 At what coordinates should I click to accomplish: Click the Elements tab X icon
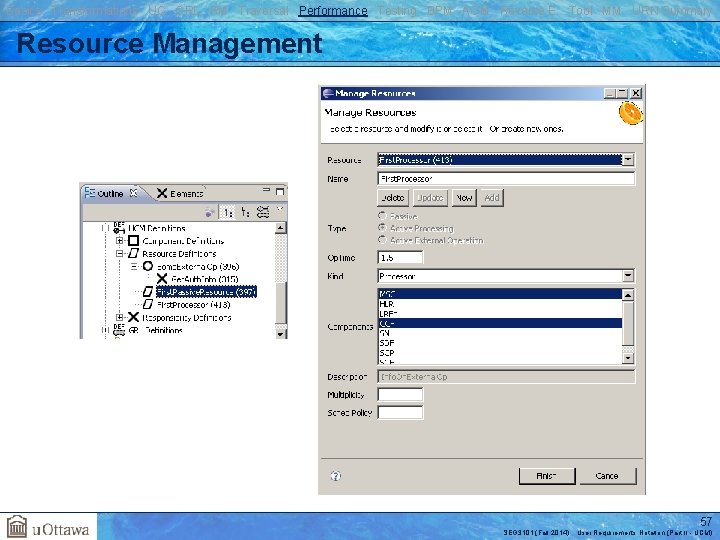162,193
